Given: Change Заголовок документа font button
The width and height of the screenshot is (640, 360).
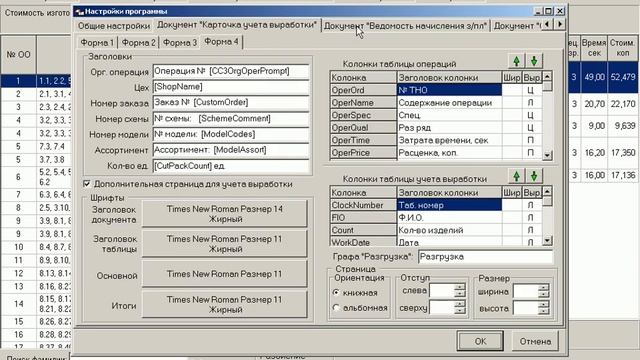Looking at the screenshot, I should (x=224, y=213).
